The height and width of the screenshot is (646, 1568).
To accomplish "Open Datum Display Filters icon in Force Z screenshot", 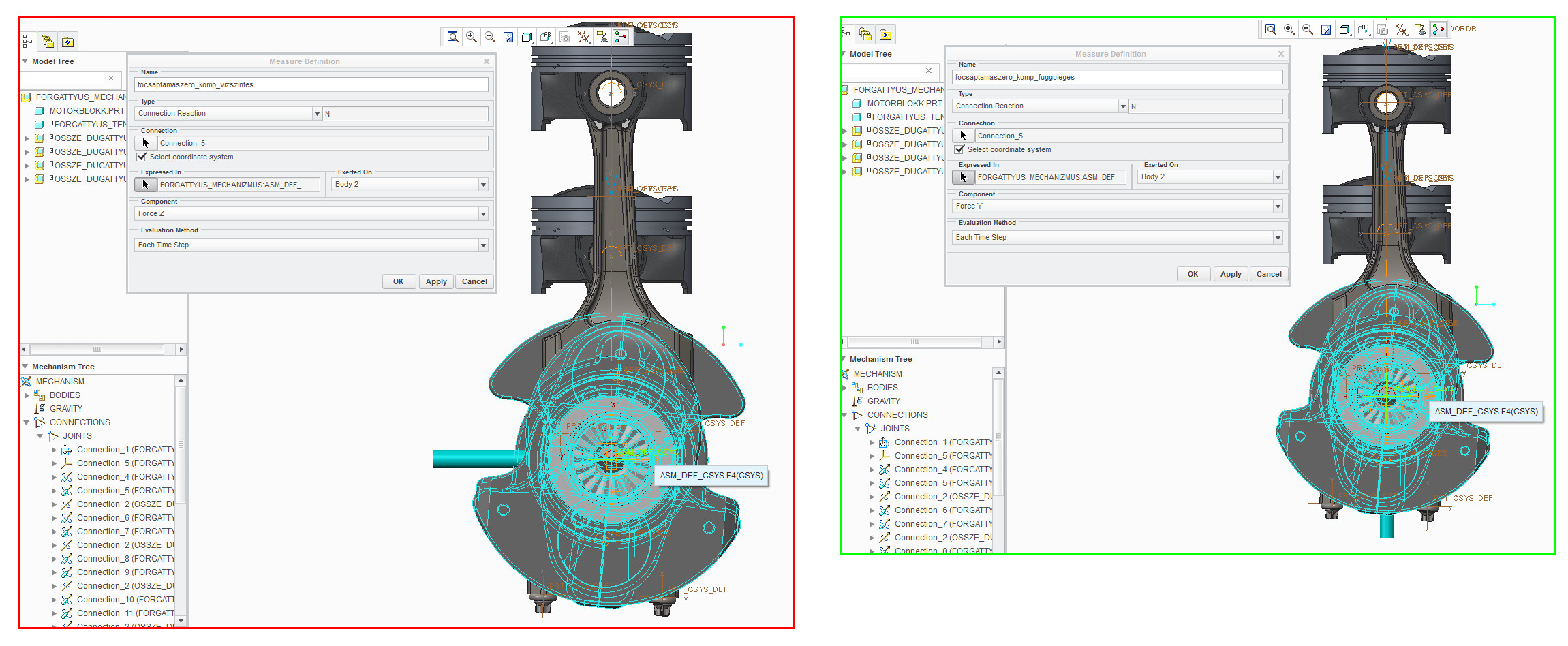I will 584,37.
